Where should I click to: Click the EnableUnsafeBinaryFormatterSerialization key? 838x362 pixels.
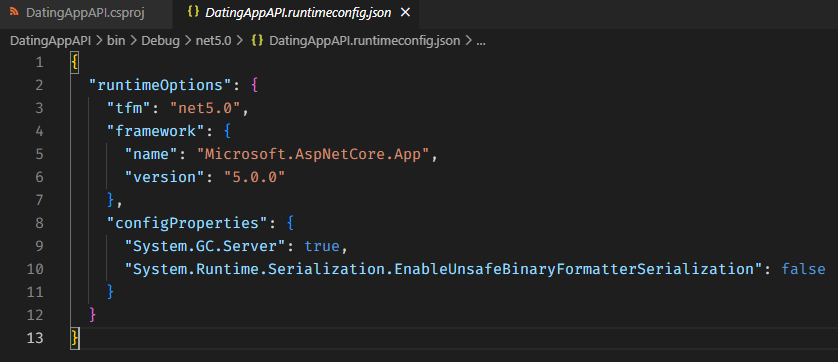443,269
